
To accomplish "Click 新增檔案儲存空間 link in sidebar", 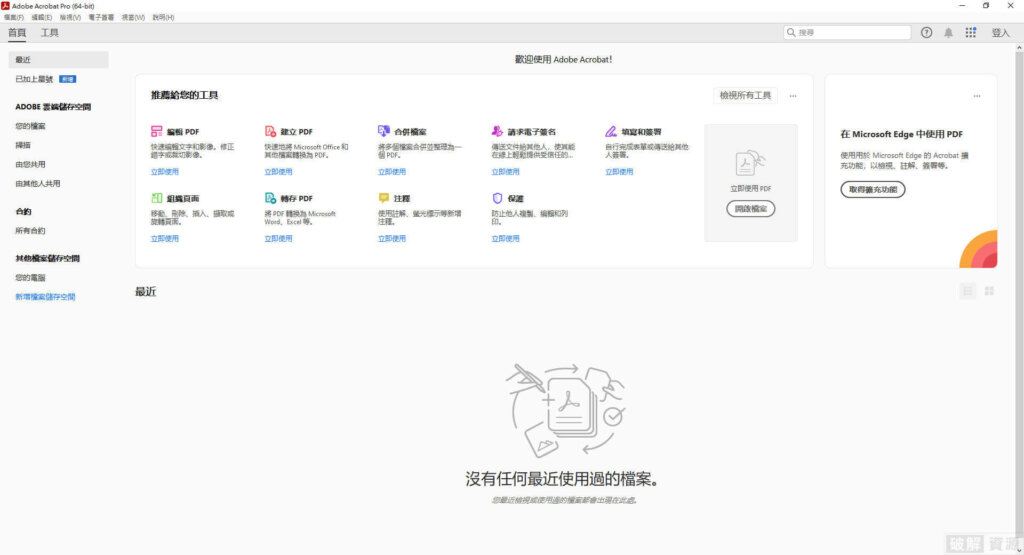I will tap(45, 296).
